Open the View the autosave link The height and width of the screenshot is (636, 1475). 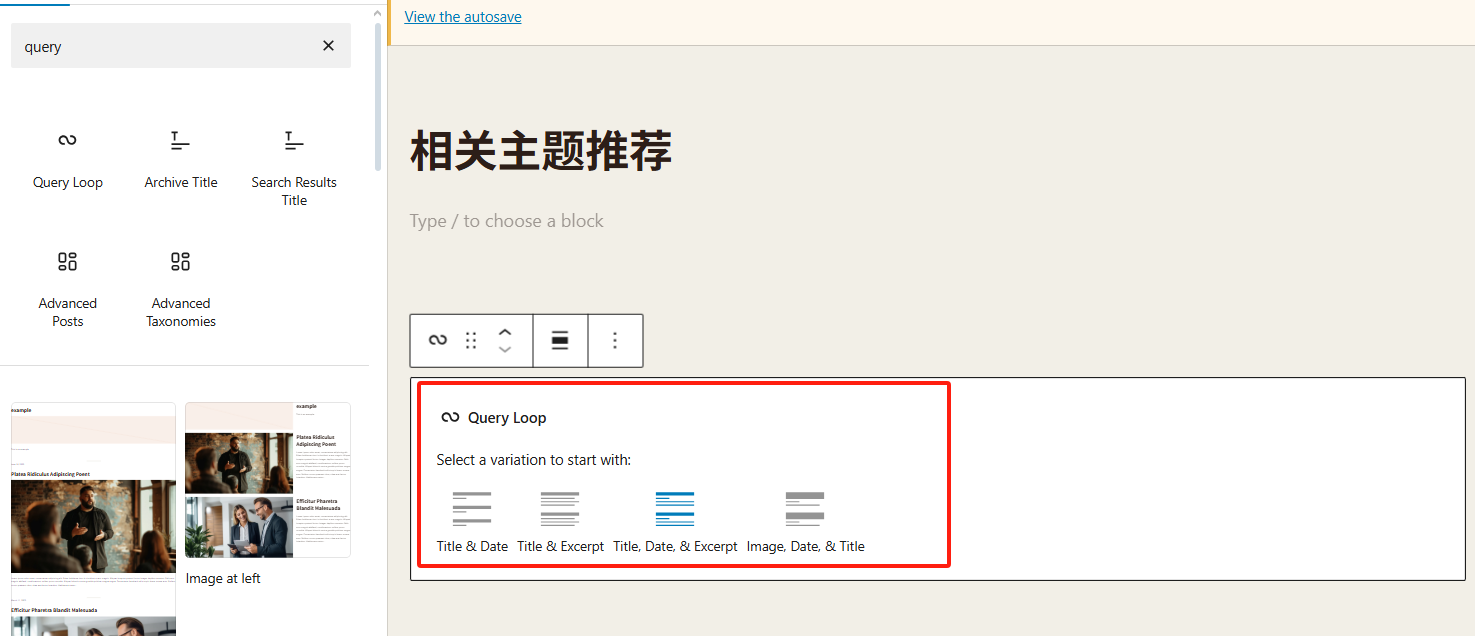[x=463, y=17]
